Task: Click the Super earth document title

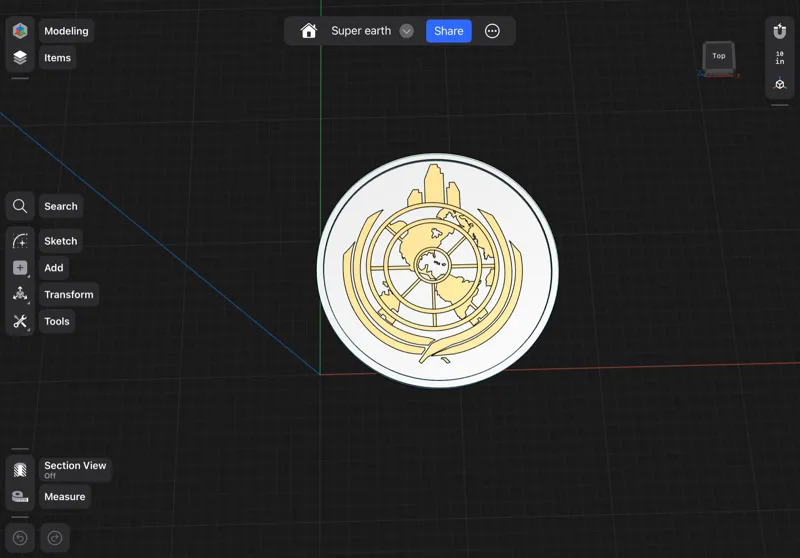Action: (x=361, y=31)
